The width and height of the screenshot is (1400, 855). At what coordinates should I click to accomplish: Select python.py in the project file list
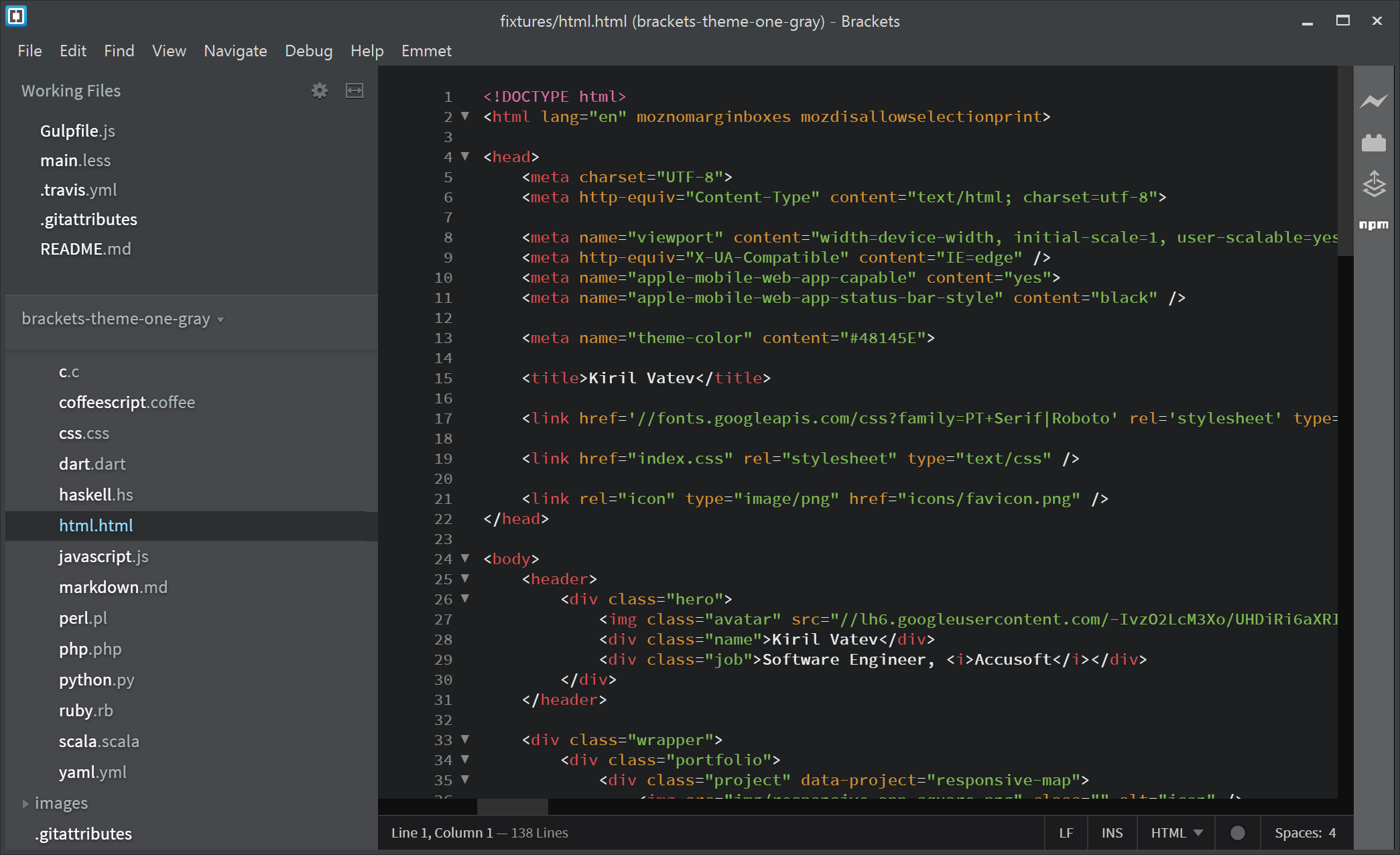96,679
